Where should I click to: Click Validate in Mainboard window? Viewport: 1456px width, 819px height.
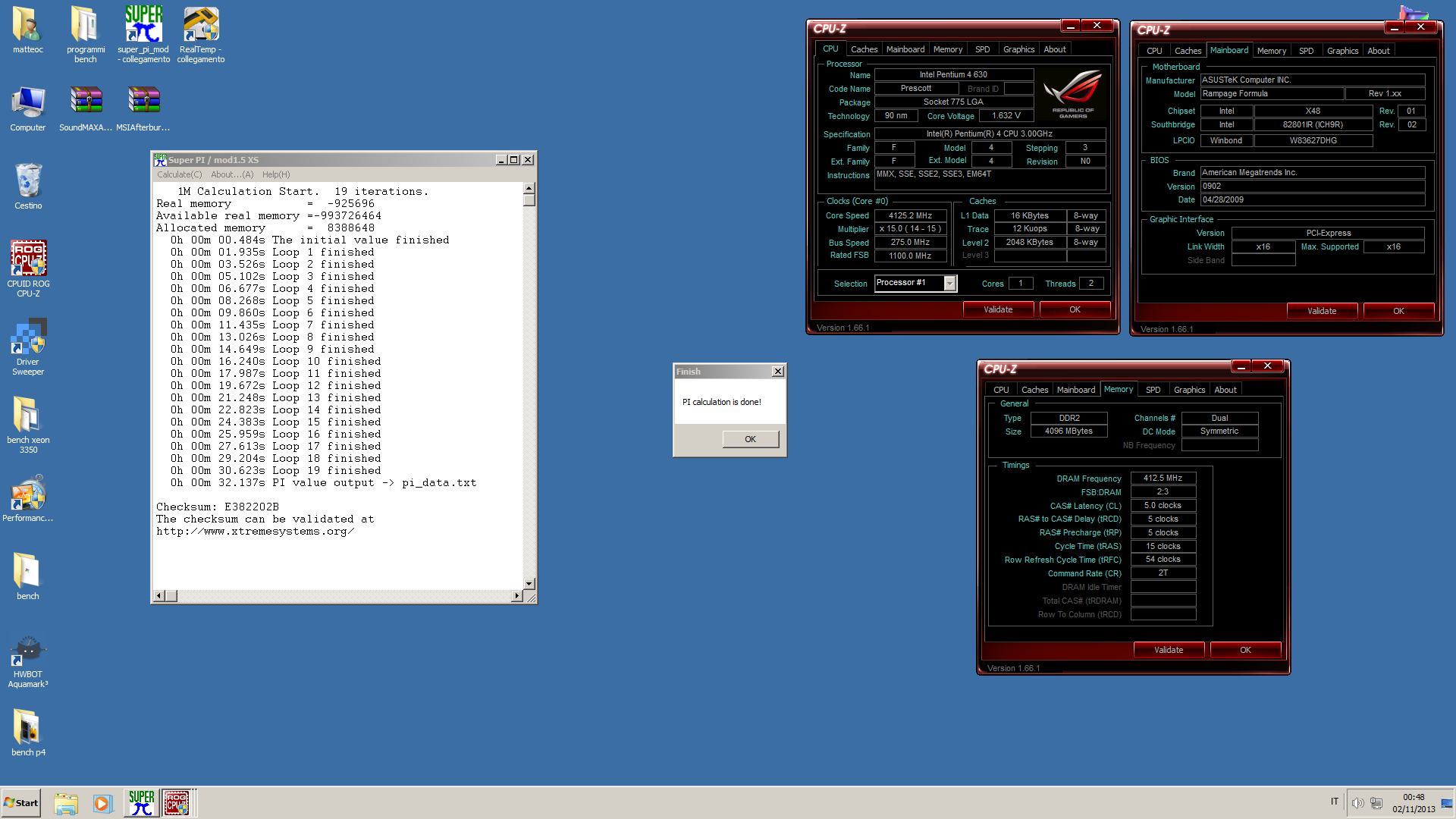click(x=1322, y=311)
